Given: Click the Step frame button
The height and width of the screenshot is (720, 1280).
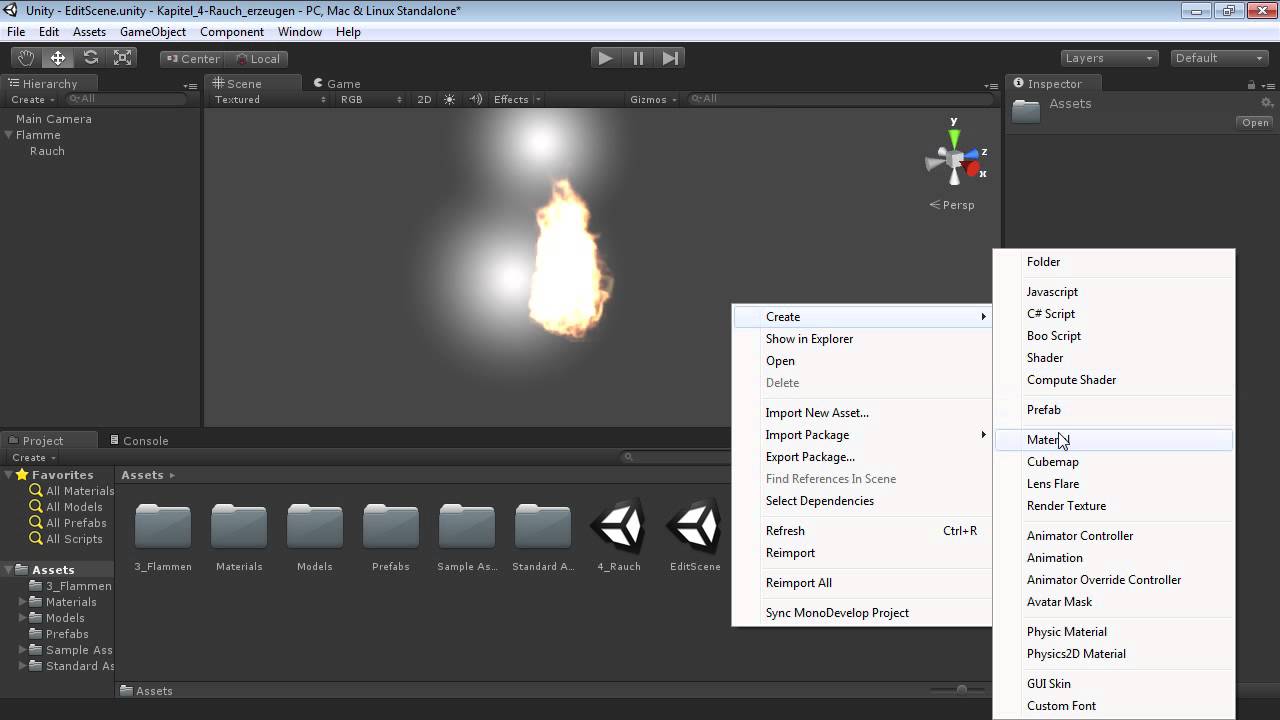Looking at the screenshot, I should pyautogui.click(x=671, y=58).
